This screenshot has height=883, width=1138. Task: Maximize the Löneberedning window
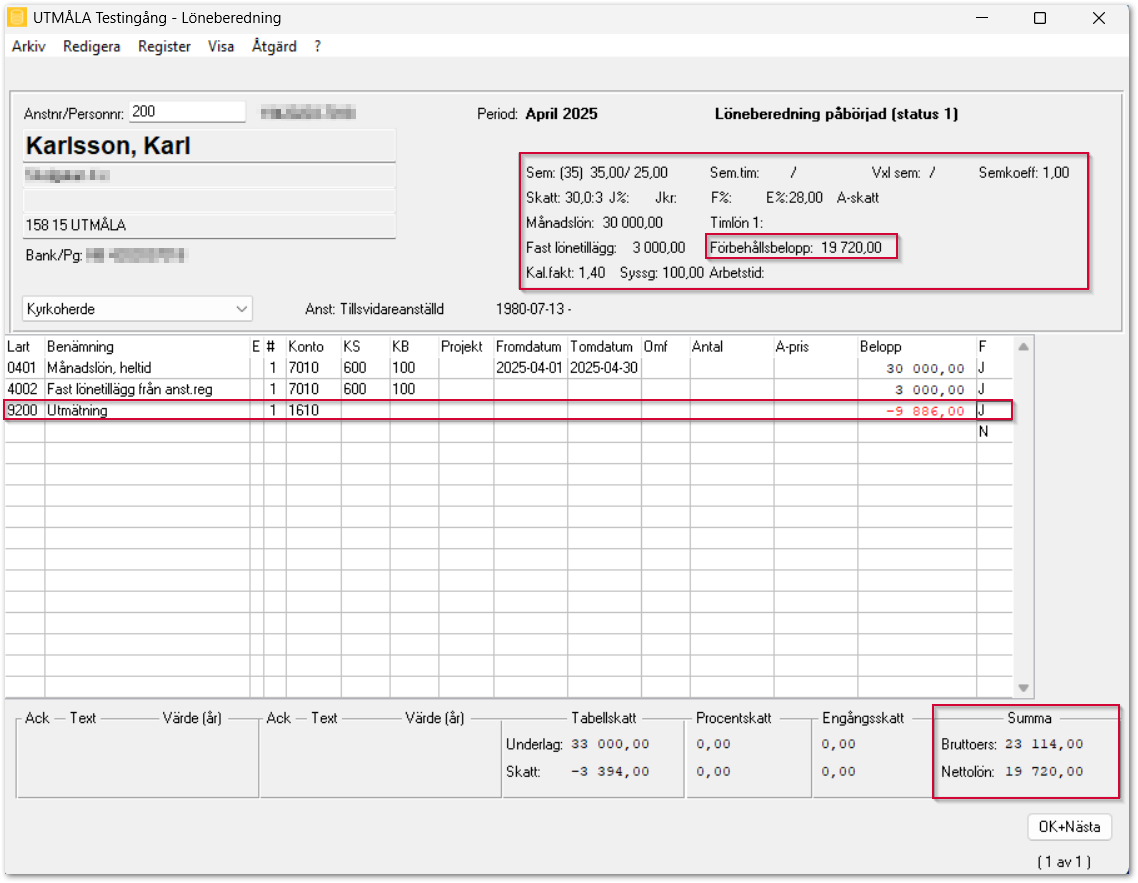(1040, 18)
